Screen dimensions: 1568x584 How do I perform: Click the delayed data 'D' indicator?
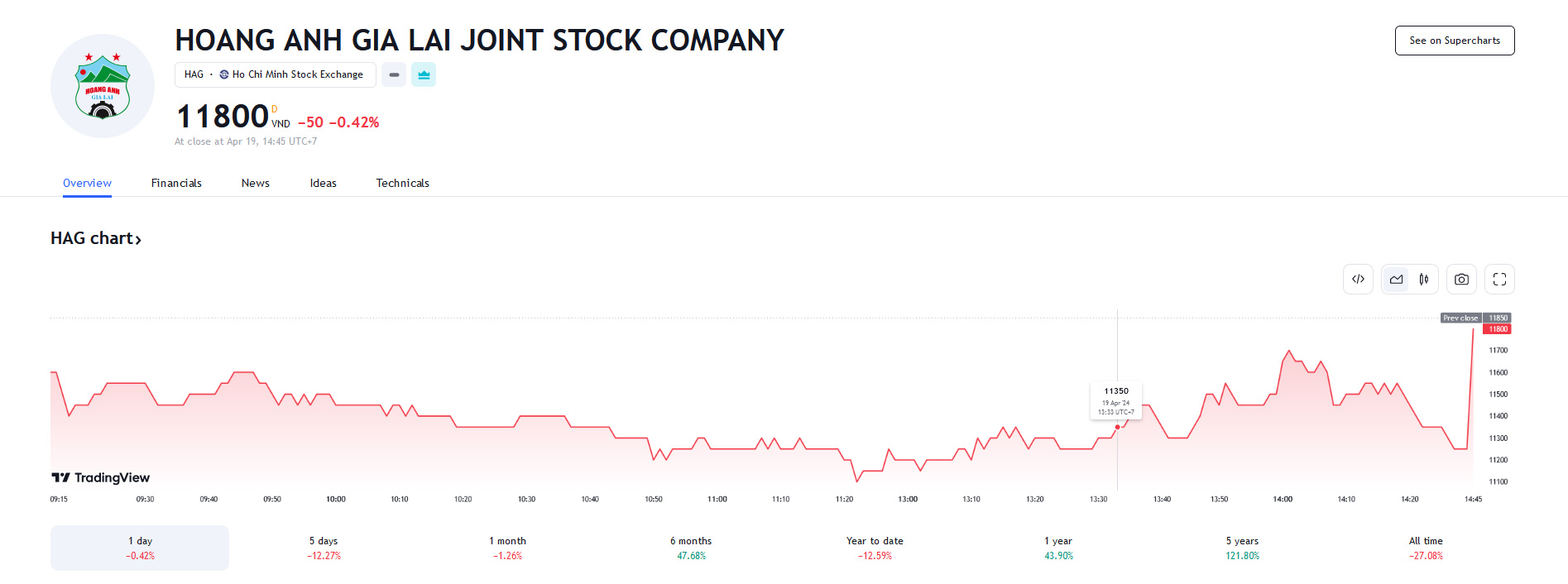pos(275,109)
